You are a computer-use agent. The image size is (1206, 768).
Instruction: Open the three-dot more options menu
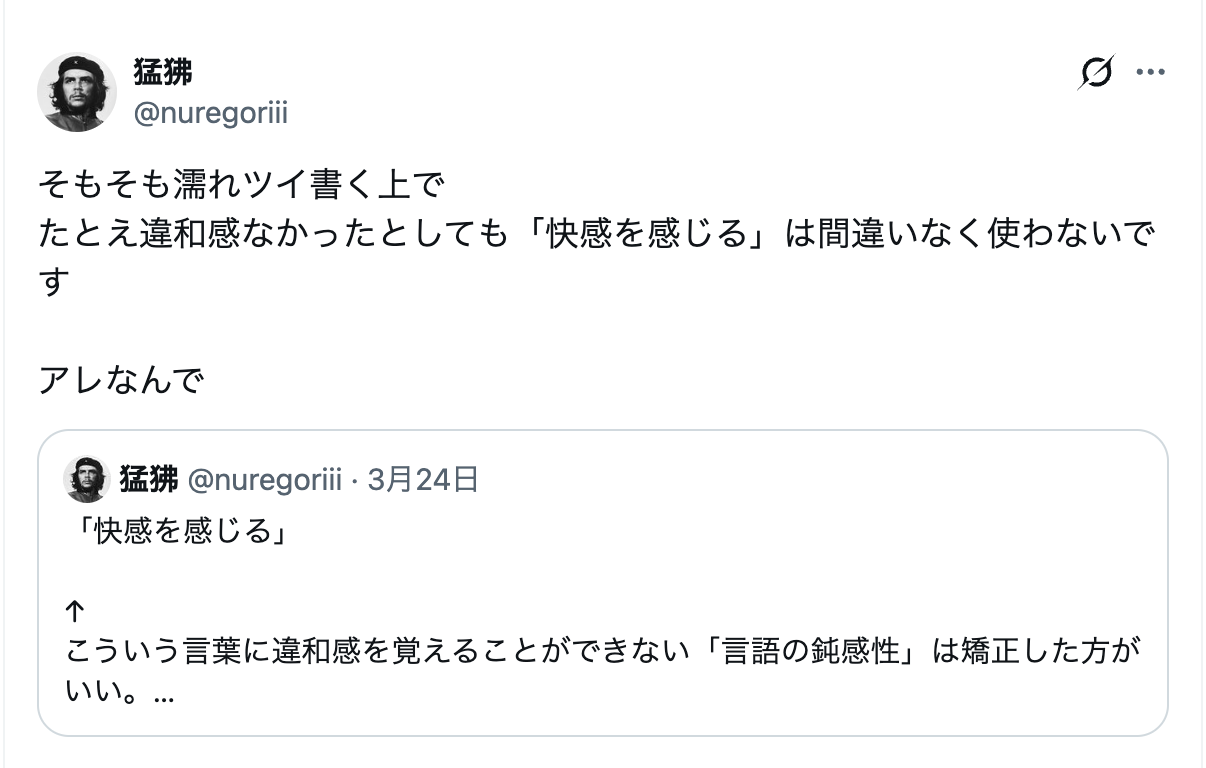(1151, 73)
